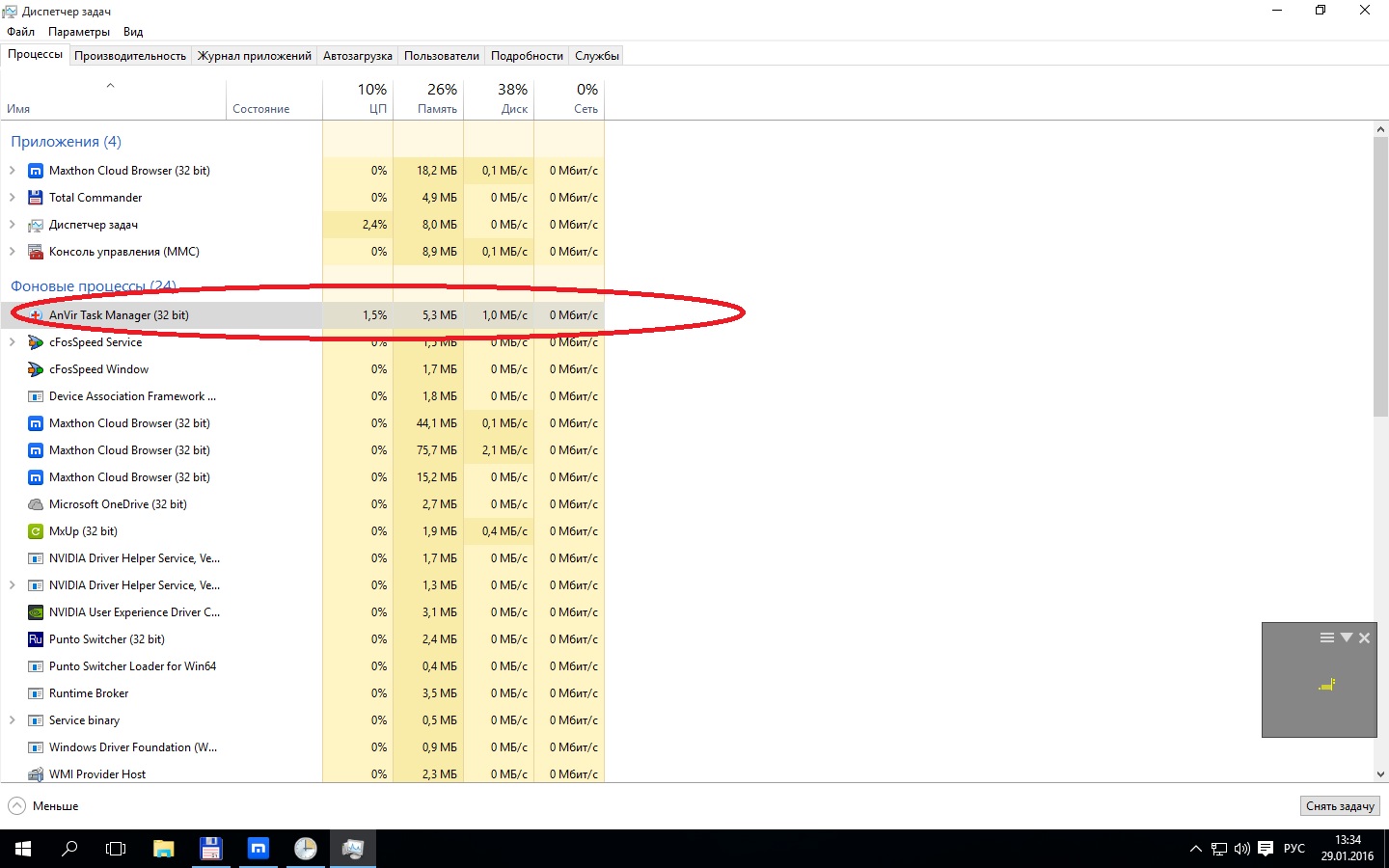1389x868 pixels.
Task: Click the Windows Driver Foundation icon
Action: (36, 747)
